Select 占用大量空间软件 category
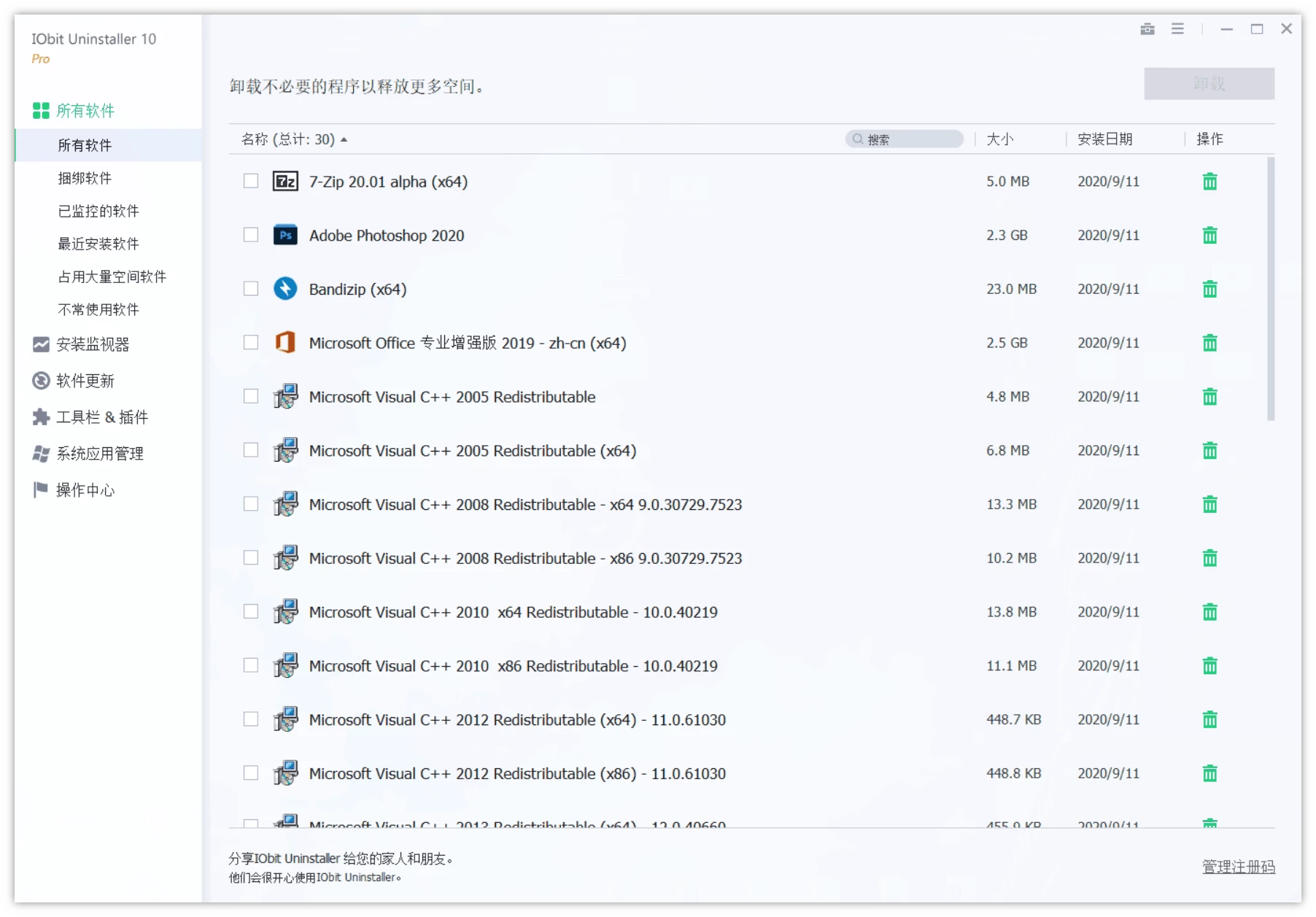1316x917 pixels. [x=111, y=276]
